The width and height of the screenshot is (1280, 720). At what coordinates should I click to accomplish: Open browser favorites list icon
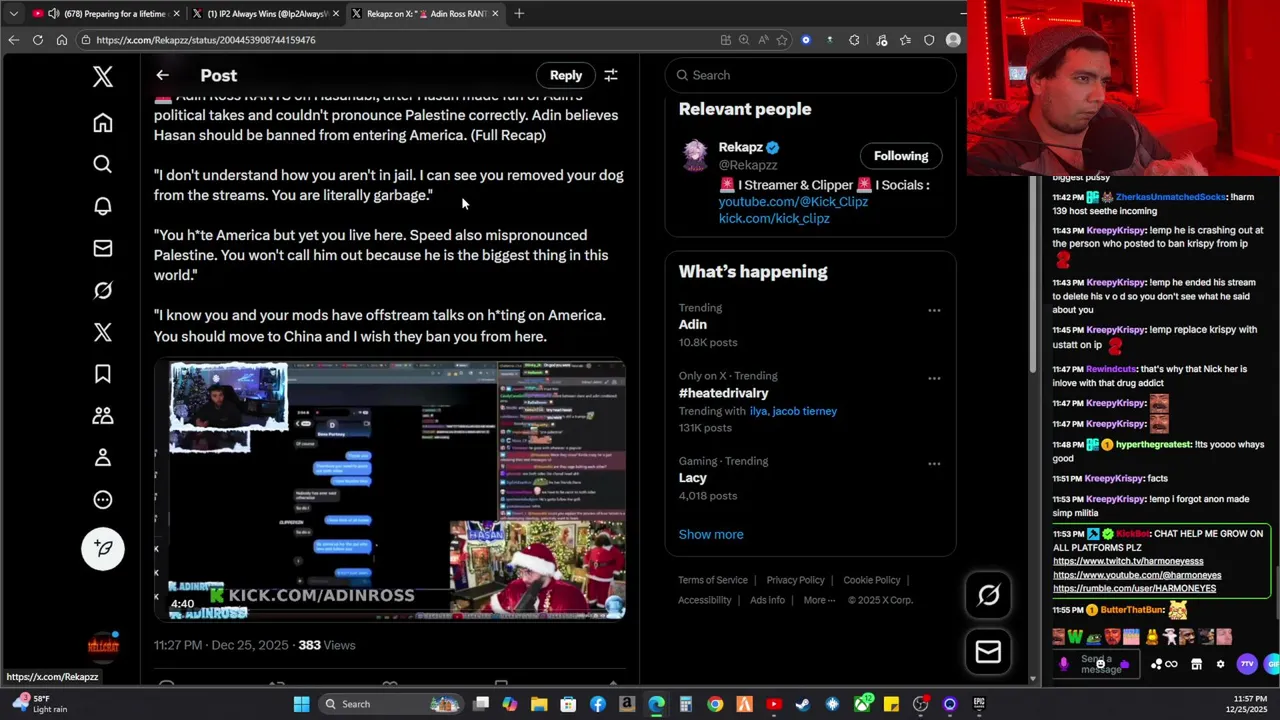(x=905, y=40)
